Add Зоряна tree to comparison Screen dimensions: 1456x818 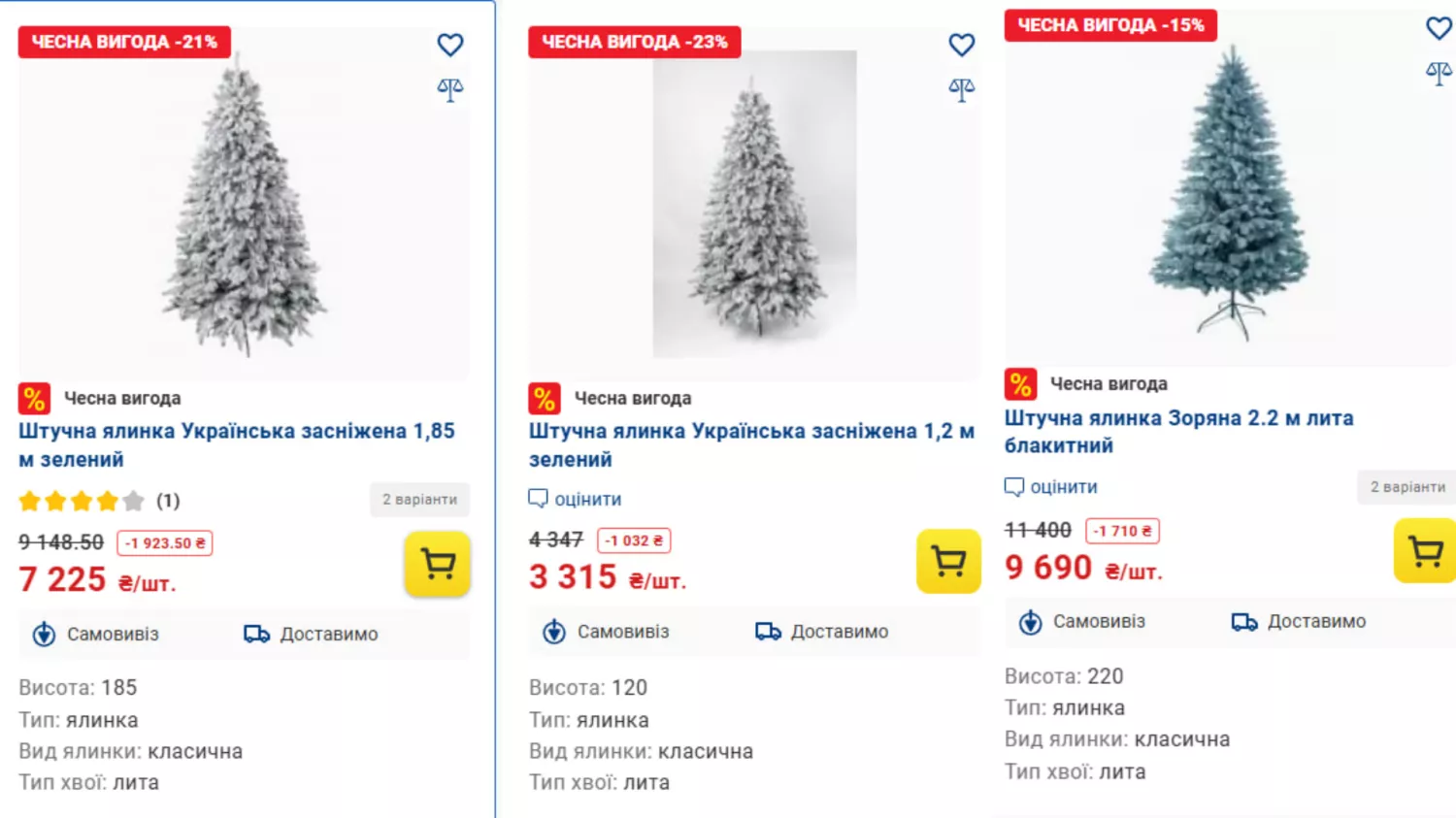click(x=1439, y=73)
